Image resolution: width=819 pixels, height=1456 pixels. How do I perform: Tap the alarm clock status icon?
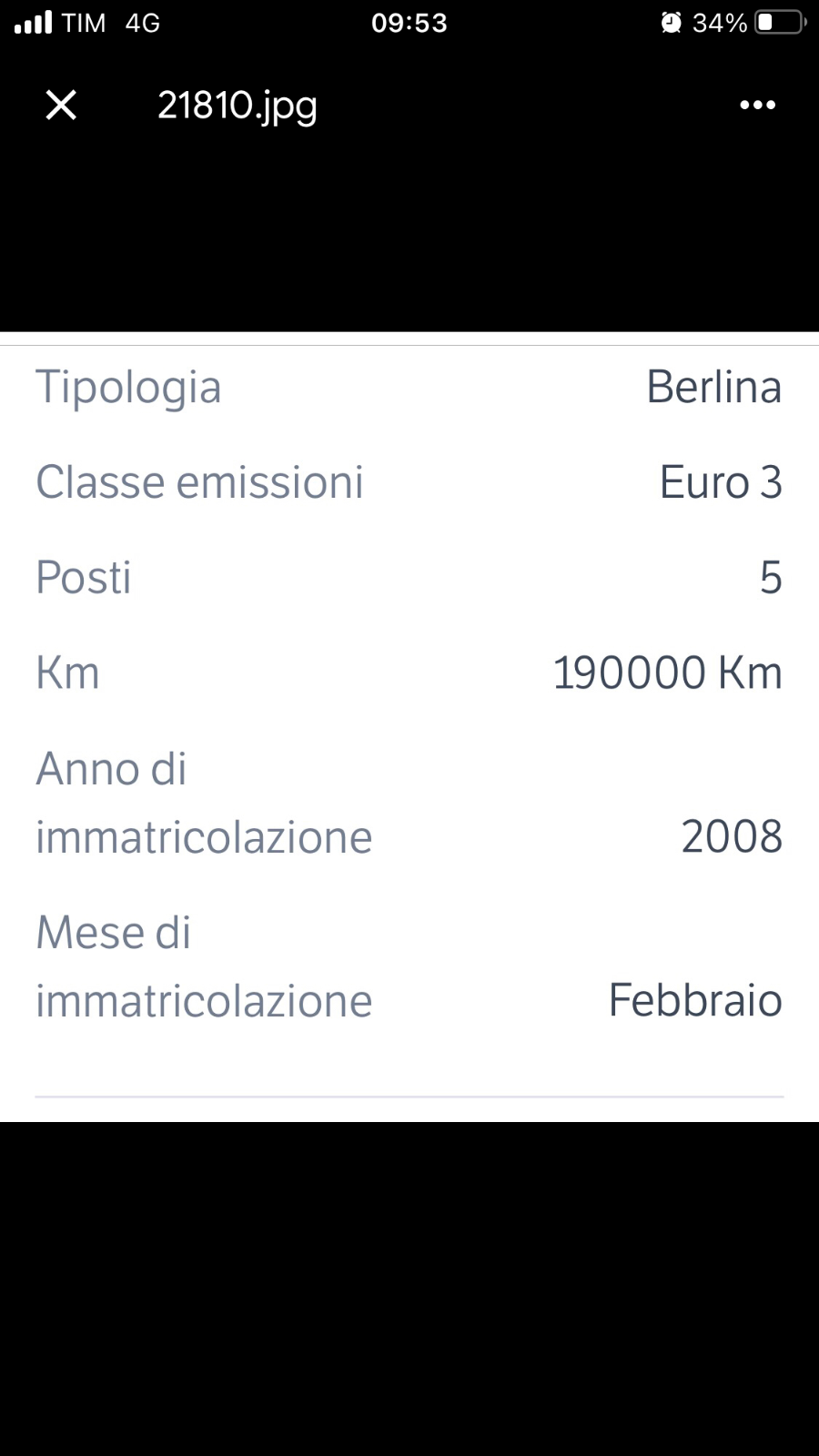click(672, 23)
